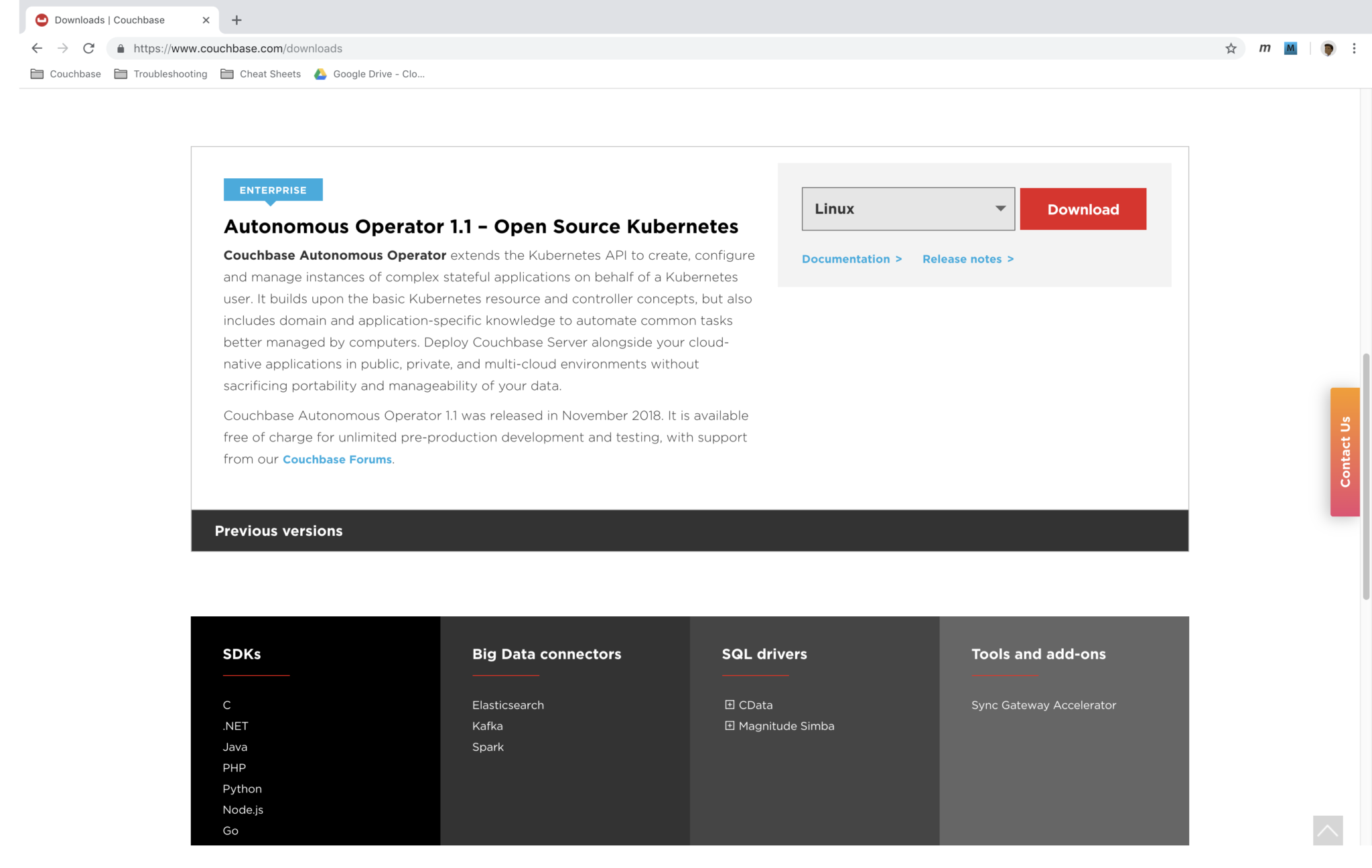Open the Documentation link
This screenshot has height=868, width=1372.
(847, 259)
